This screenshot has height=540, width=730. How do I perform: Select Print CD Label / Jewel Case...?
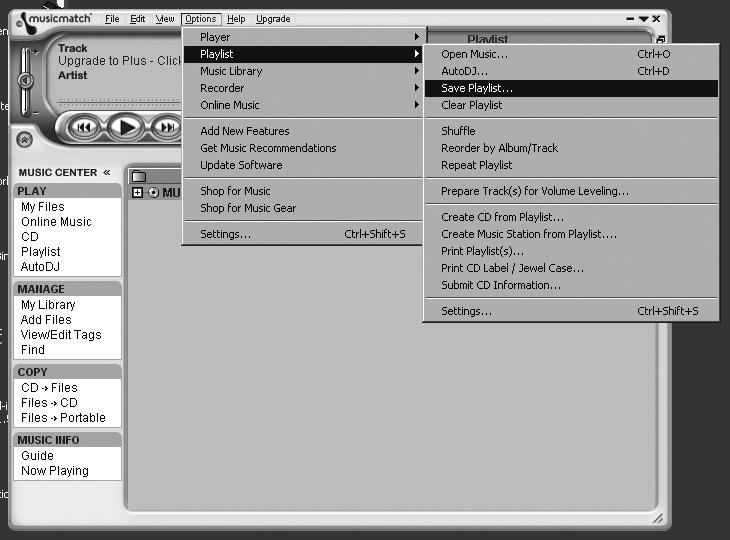click(x=571, y=268)
